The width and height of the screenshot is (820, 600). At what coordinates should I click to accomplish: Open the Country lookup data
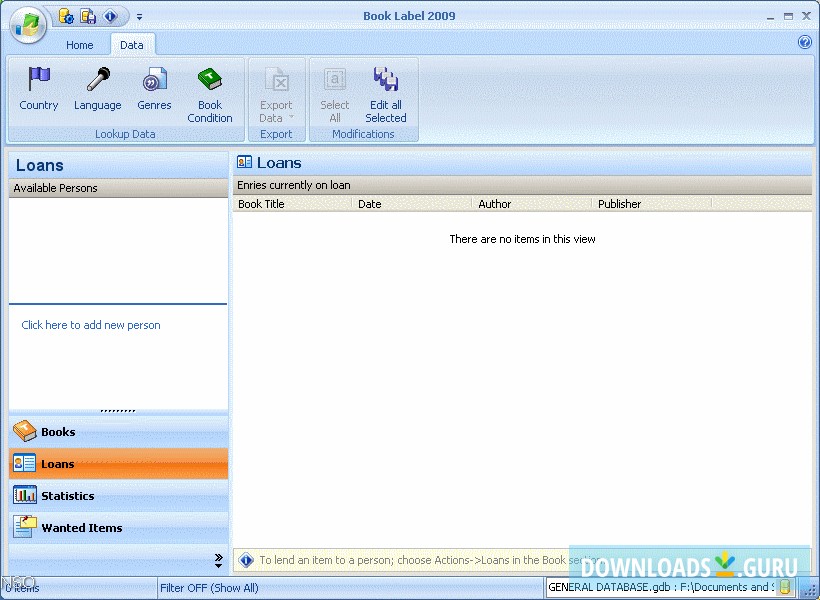click(x=39, y=89)
